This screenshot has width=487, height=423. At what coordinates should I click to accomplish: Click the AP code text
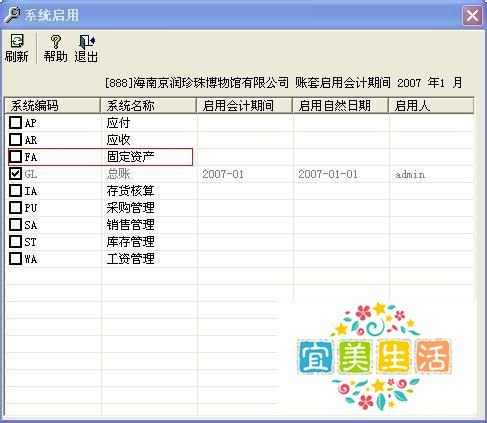coord(31,123)
